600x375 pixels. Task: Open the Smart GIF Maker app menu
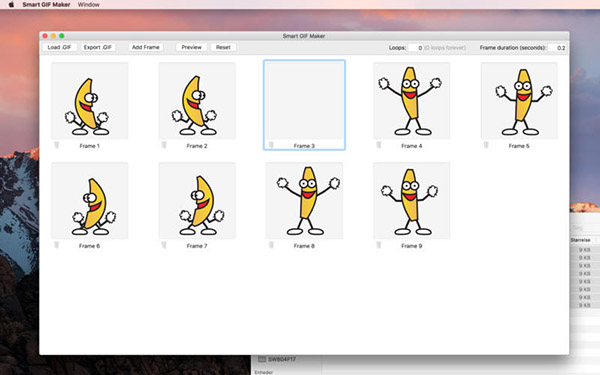(46, 5)
